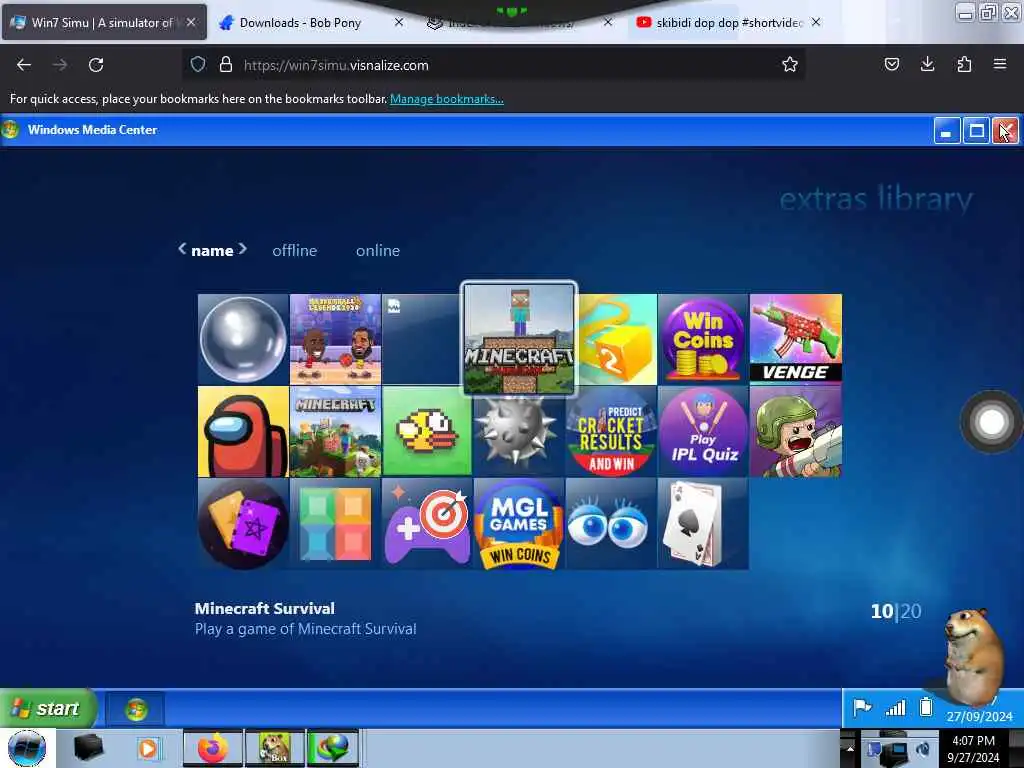Open the green globe taskbar icon

tap(332, 748)
